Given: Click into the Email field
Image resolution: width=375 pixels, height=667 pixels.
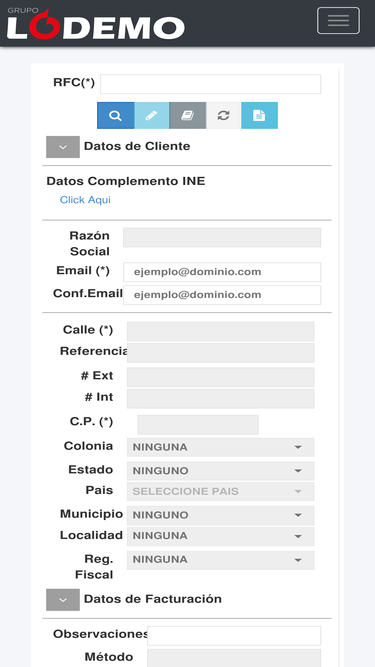Looking at the screenshot, I should 222,272.
